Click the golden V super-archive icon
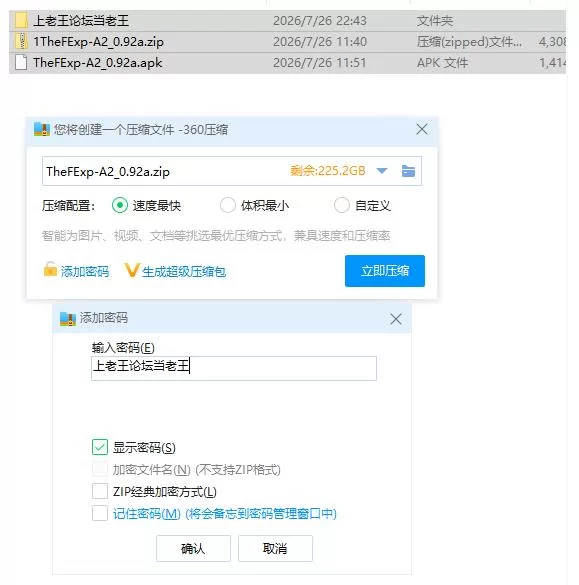Viewport: 579px width, 585px height. [x=132, y=270]
